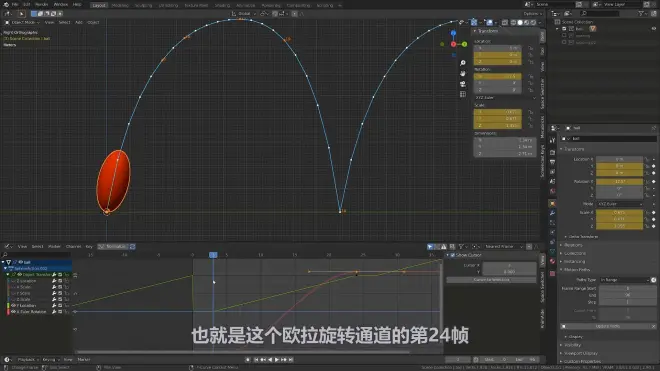Click the zoom magnifier viewport gizmo
660x371 pixels.
tap(463, 63)
